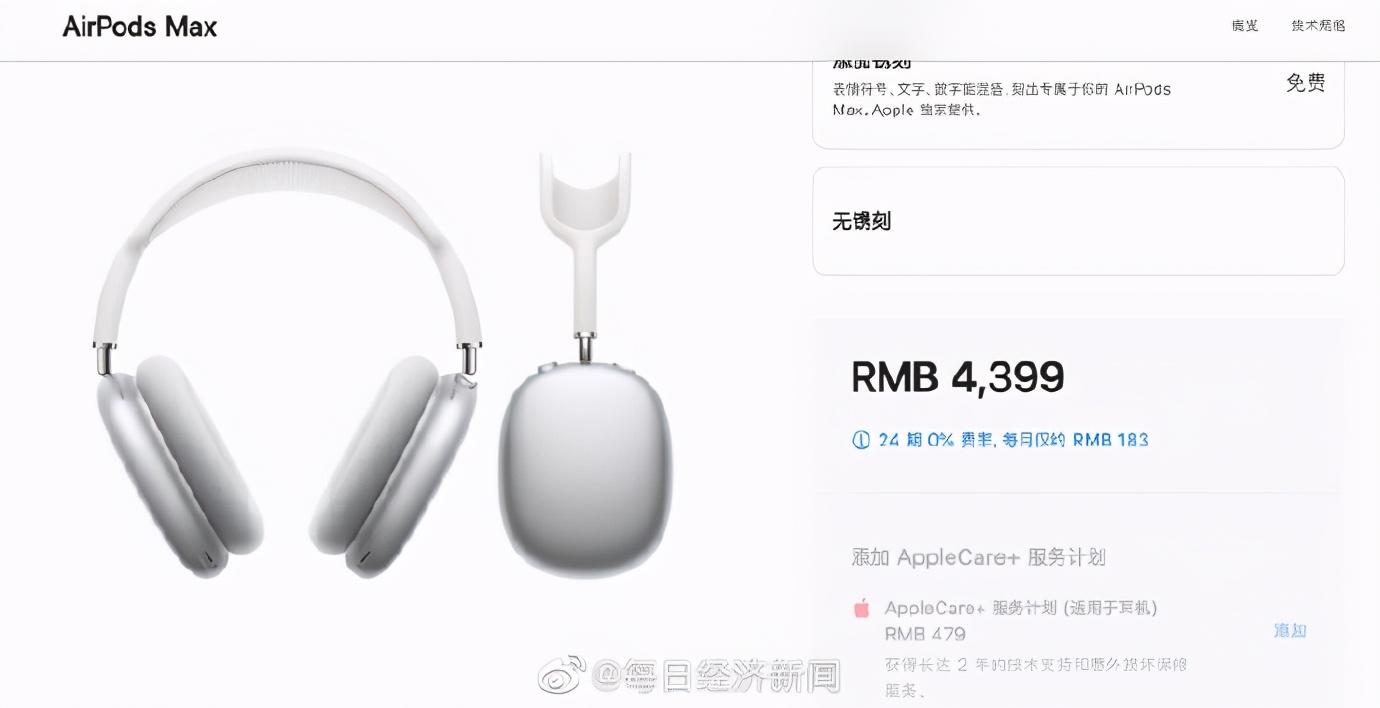
Task: Click the 添加 link for AppleCare+
Action: pyautogui.click(x=1290, y=630)
